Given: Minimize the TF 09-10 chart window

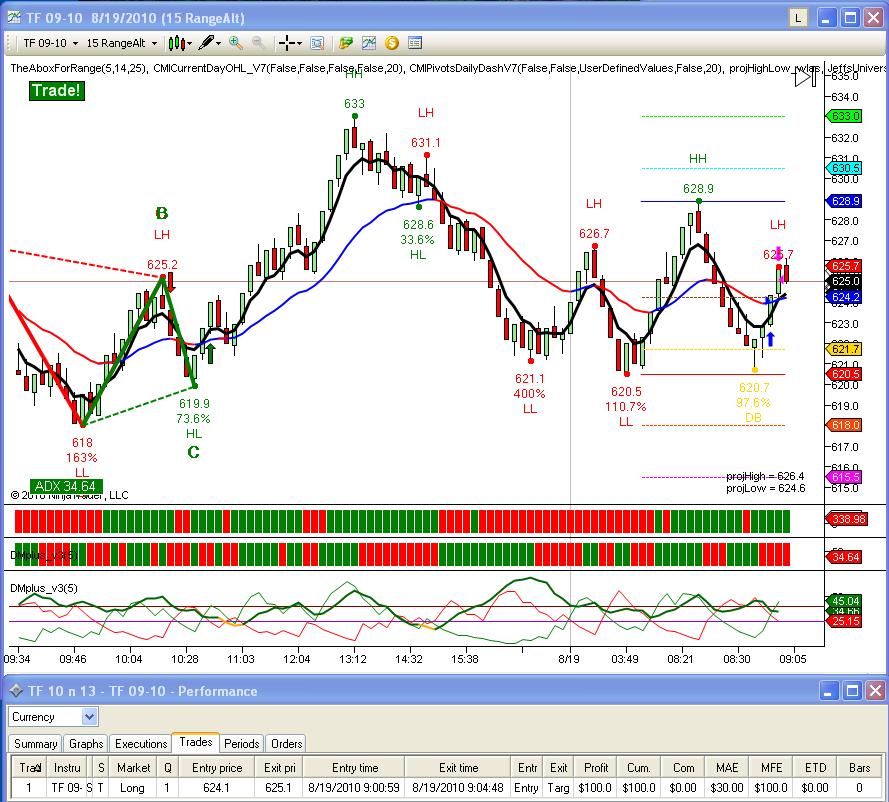Looking at the screenshot, I should pos(826,18).
